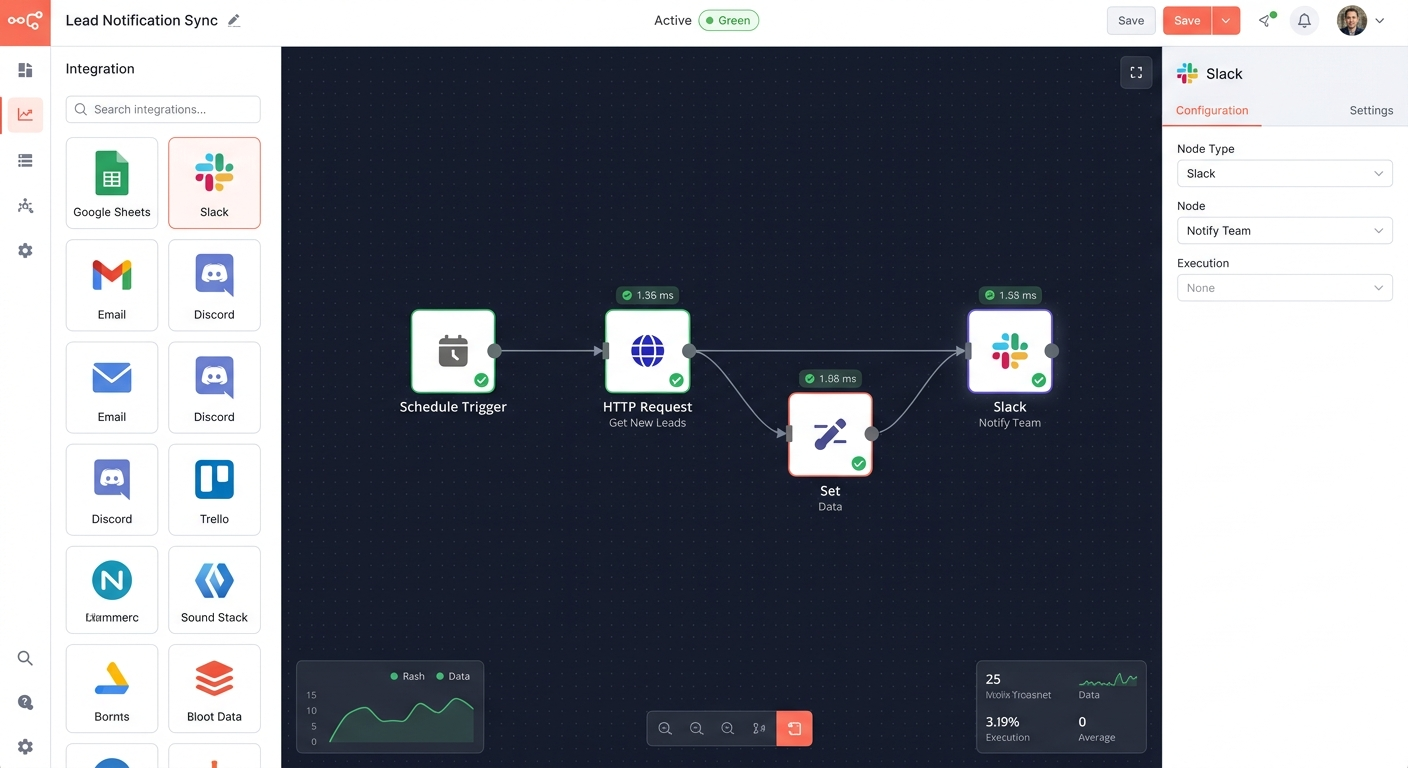Click the announcements megaphone icon in the header
The image size is (1408, 768).
point(1266,20)
